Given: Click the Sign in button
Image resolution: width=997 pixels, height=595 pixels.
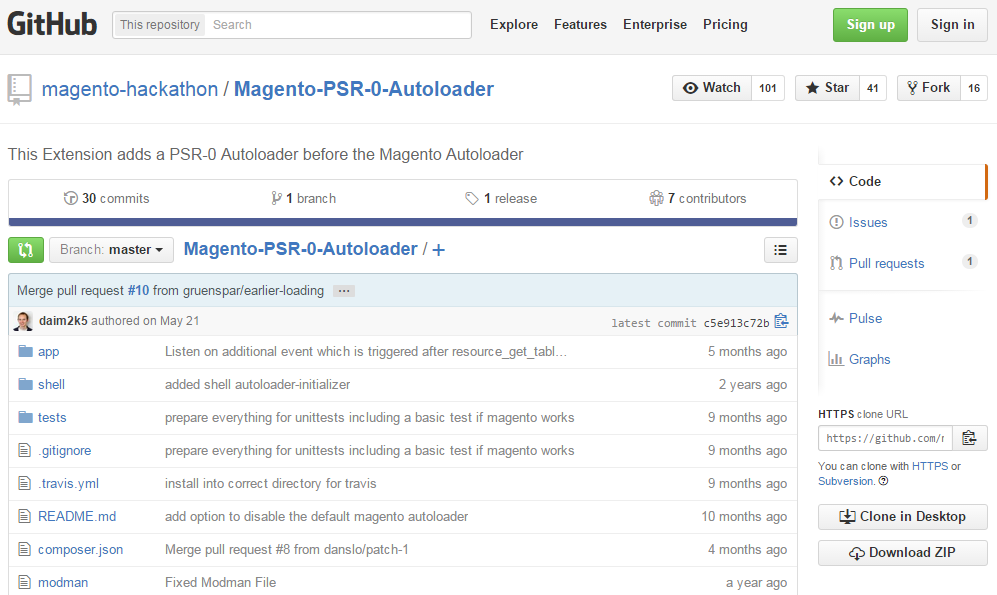Looking at the screenshot, I should (952, 25).
